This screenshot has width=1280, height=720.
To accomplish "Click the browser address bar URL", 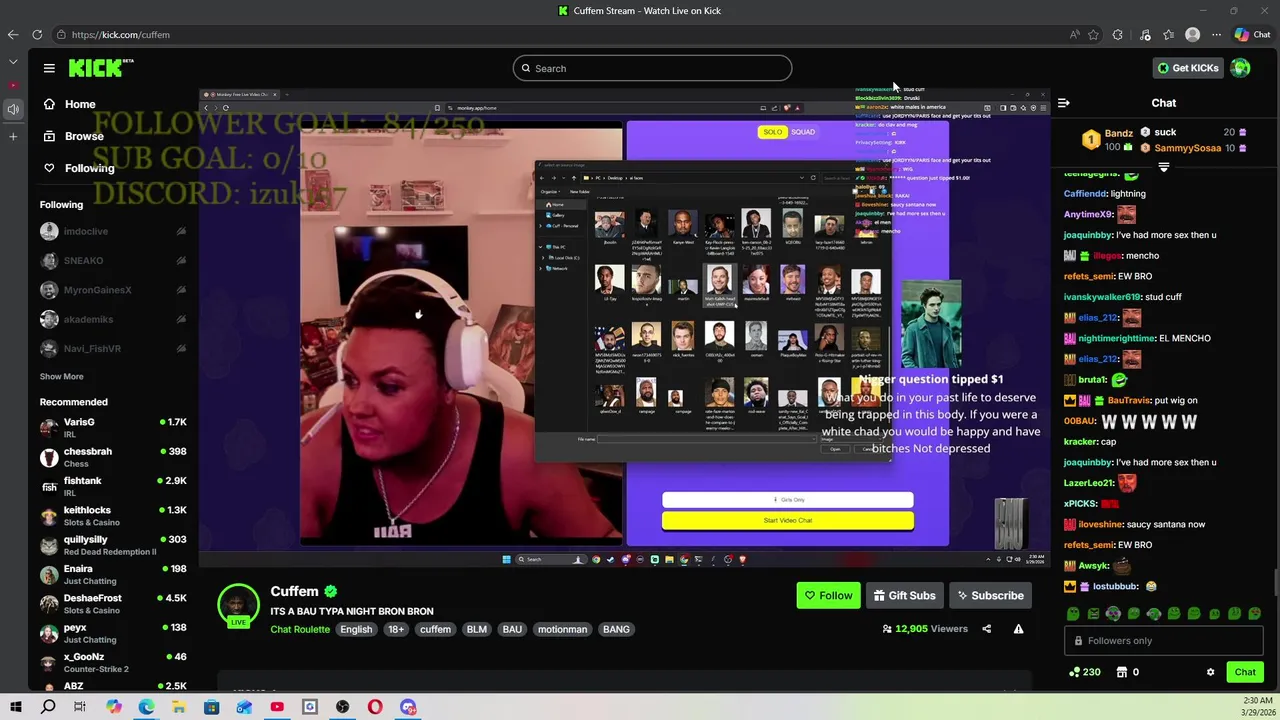I will click(x=121, y=34).
